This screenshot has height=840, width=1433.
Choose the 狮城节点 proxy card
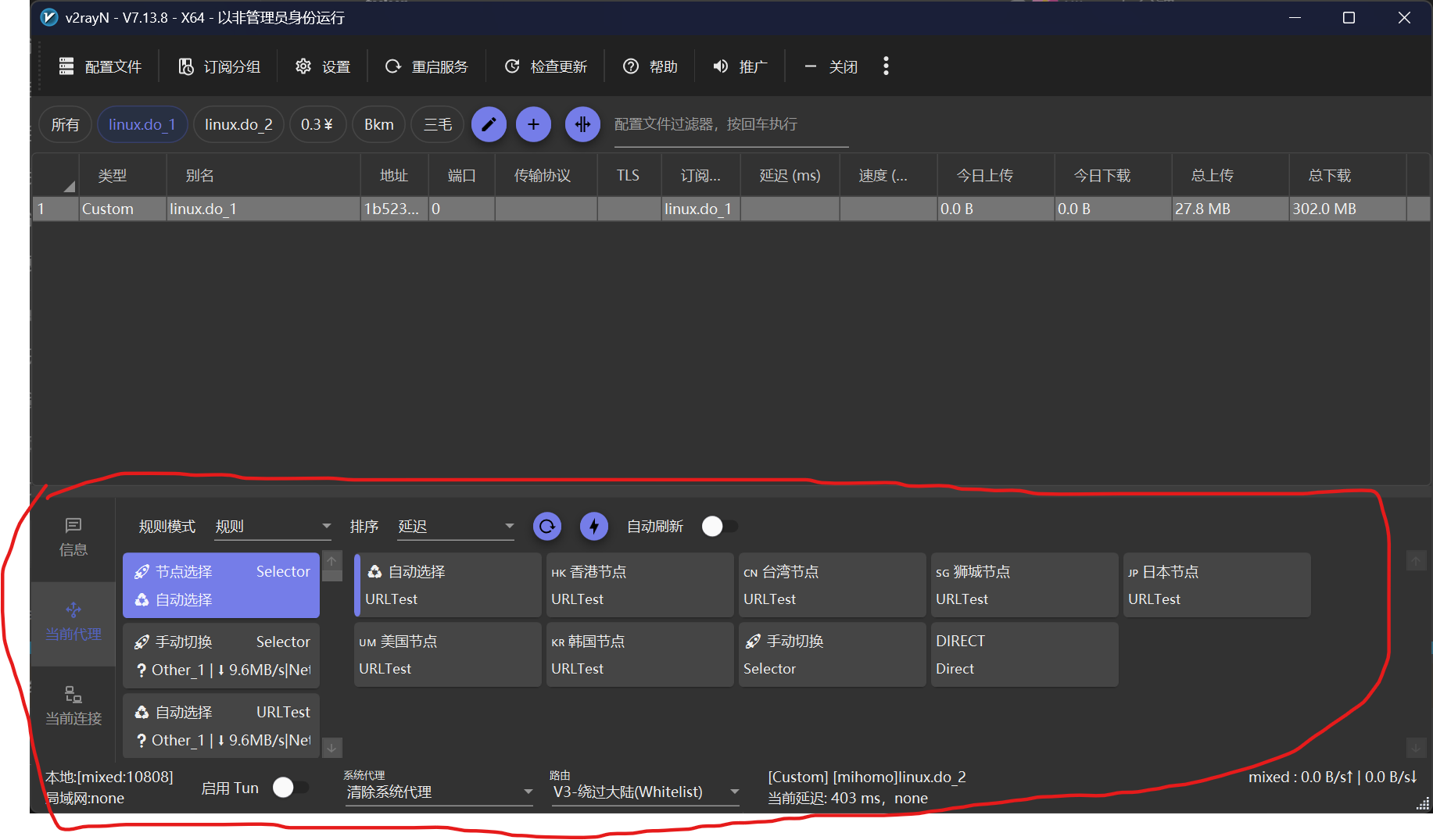click(x=1024, y=585)
